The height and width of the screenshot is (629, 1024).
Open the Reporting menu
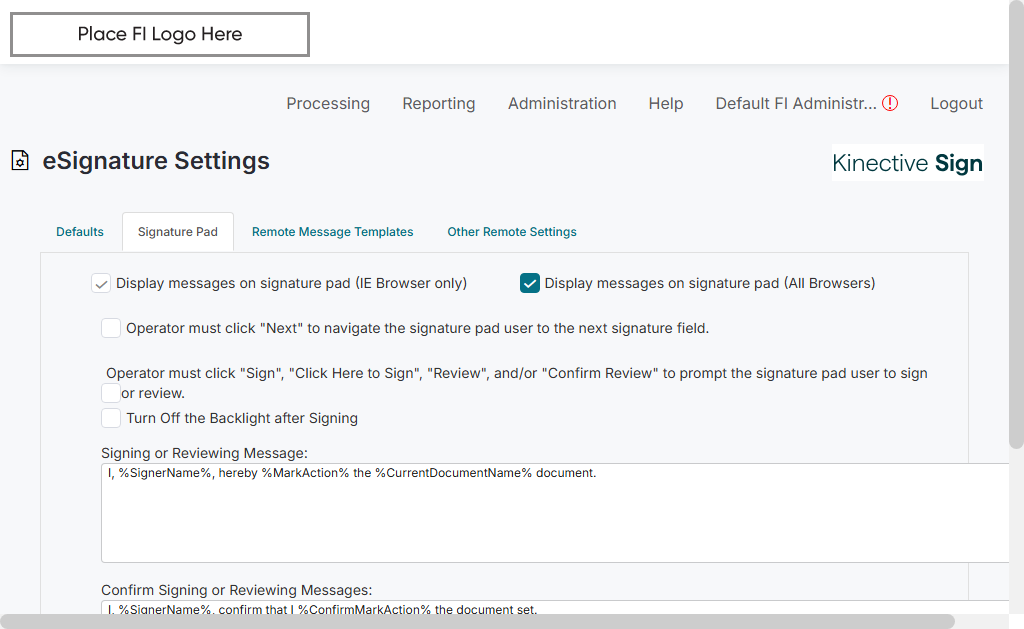tap(439, 103)
